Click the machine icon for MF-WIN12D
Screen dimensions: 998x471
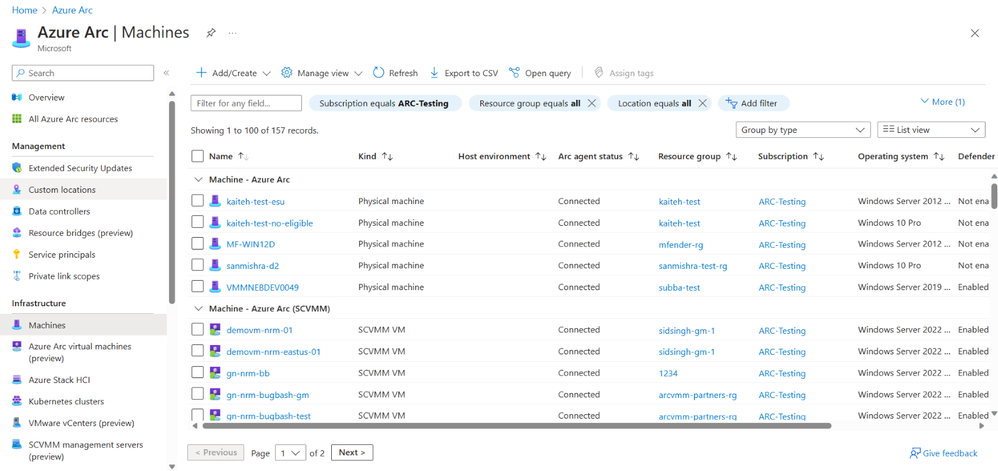215,244
